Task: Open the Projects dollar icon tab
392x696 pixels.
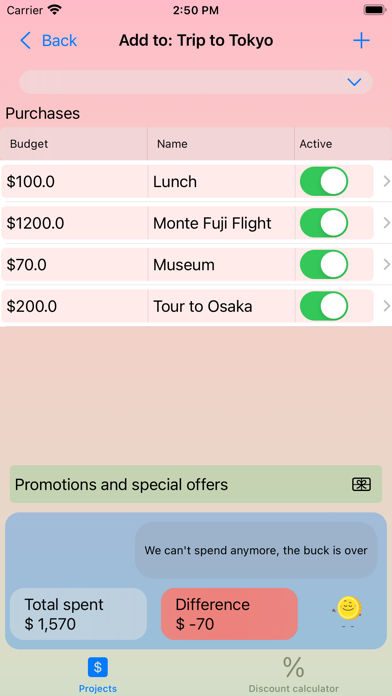Action: pos(98,667)
